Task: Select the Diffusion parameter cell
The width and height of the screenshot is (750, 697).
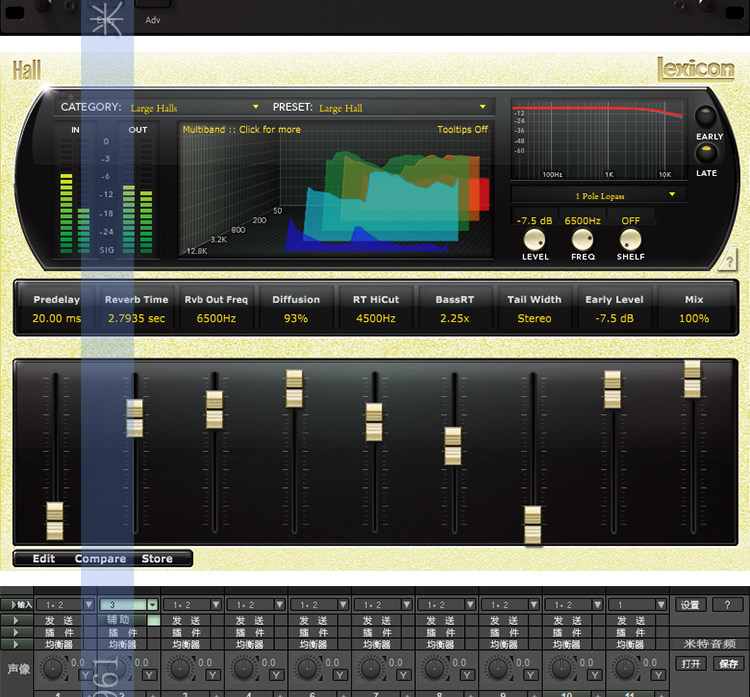Action: 296,308
